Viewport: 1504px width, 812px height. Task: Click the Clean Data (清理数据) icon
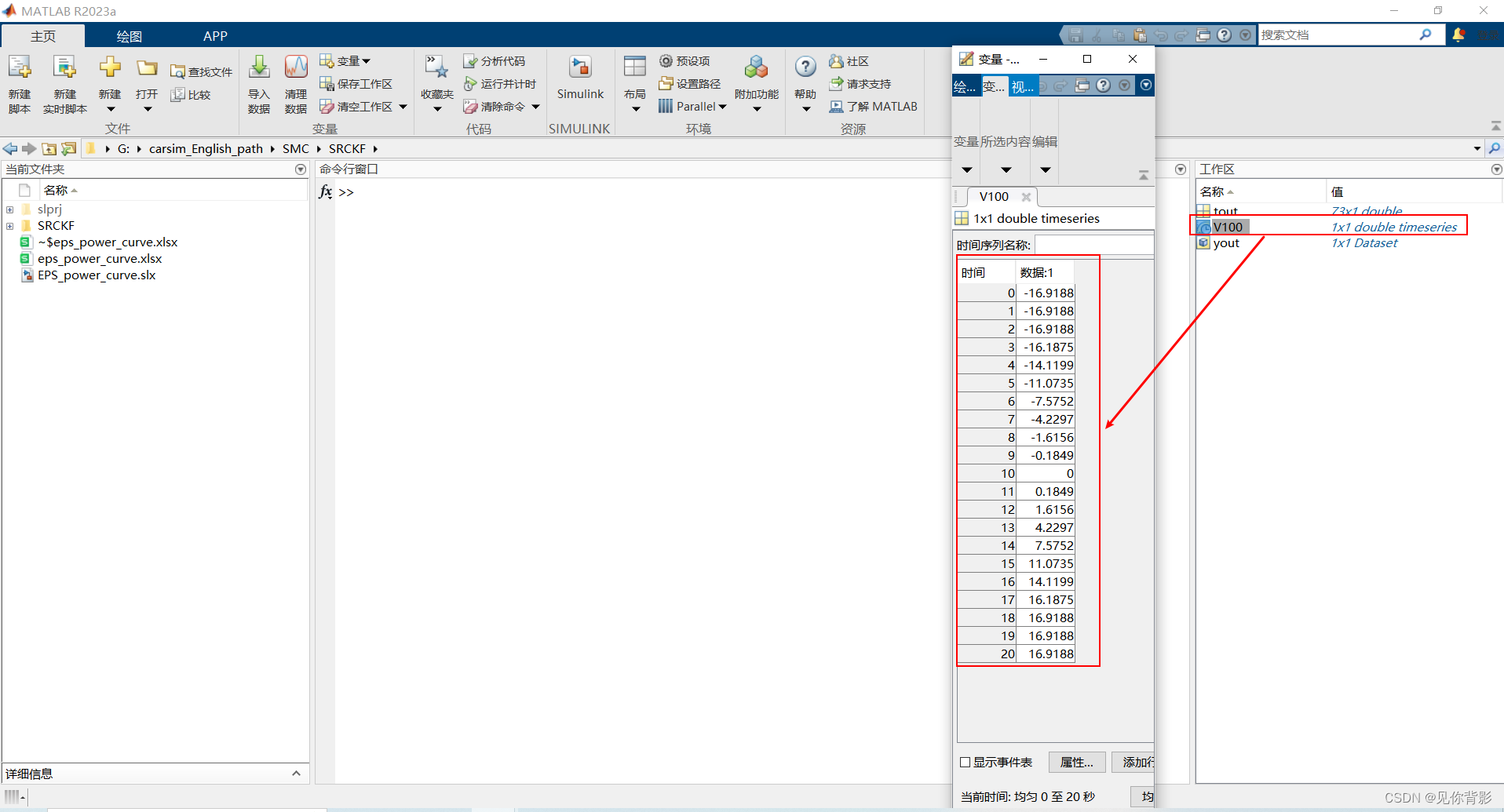(296, 67)
